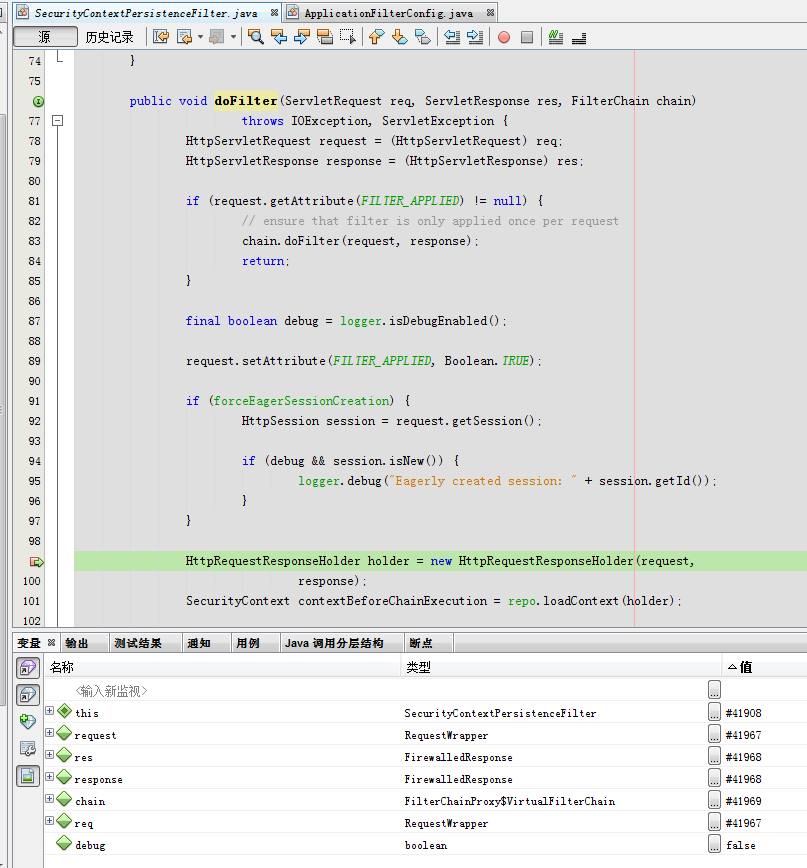Click Find Next Occurrence icon
807x868 pixels.
(302, 37)
